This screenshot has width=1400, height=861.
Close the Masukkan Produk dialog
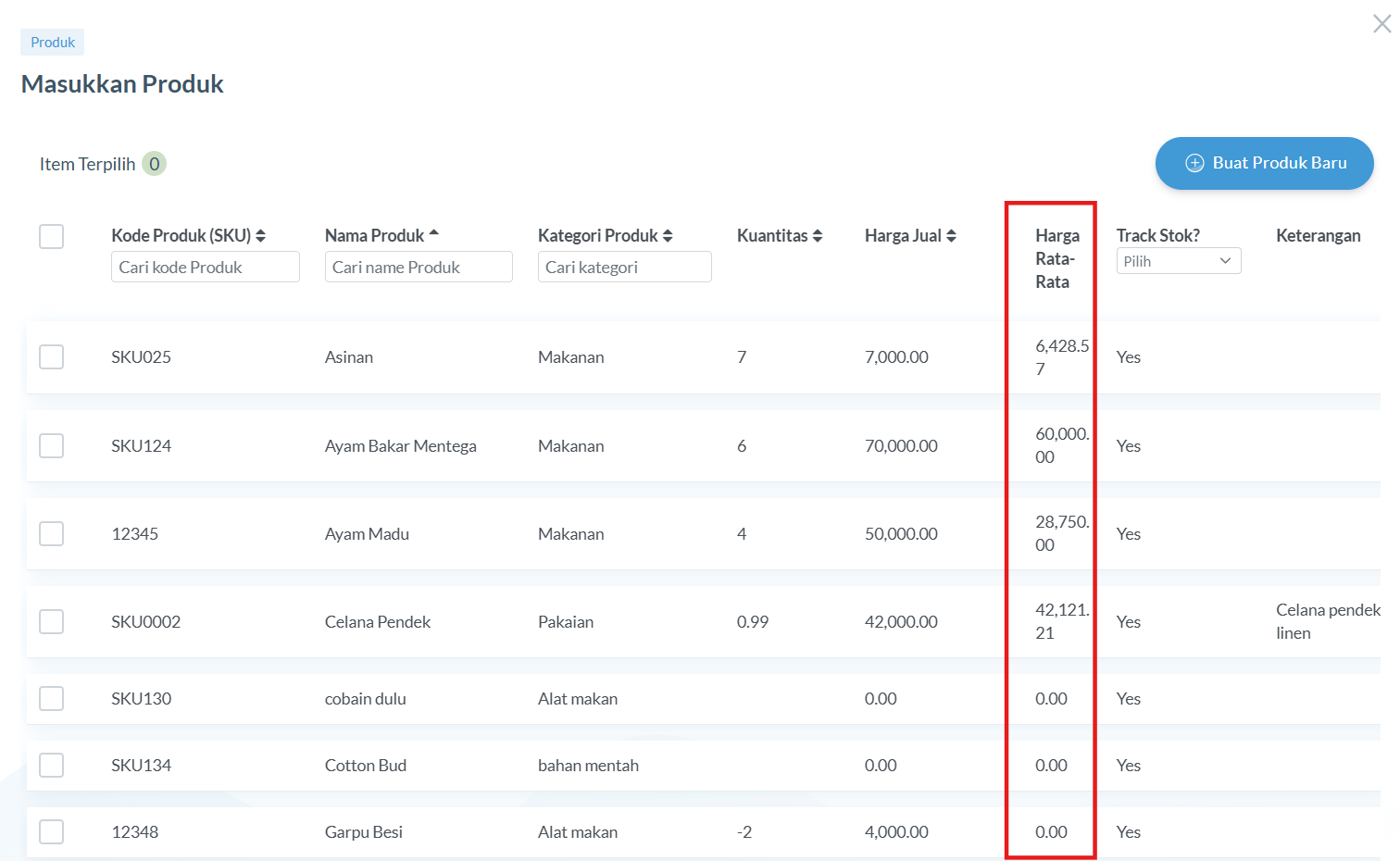(x=1381, y=23)
